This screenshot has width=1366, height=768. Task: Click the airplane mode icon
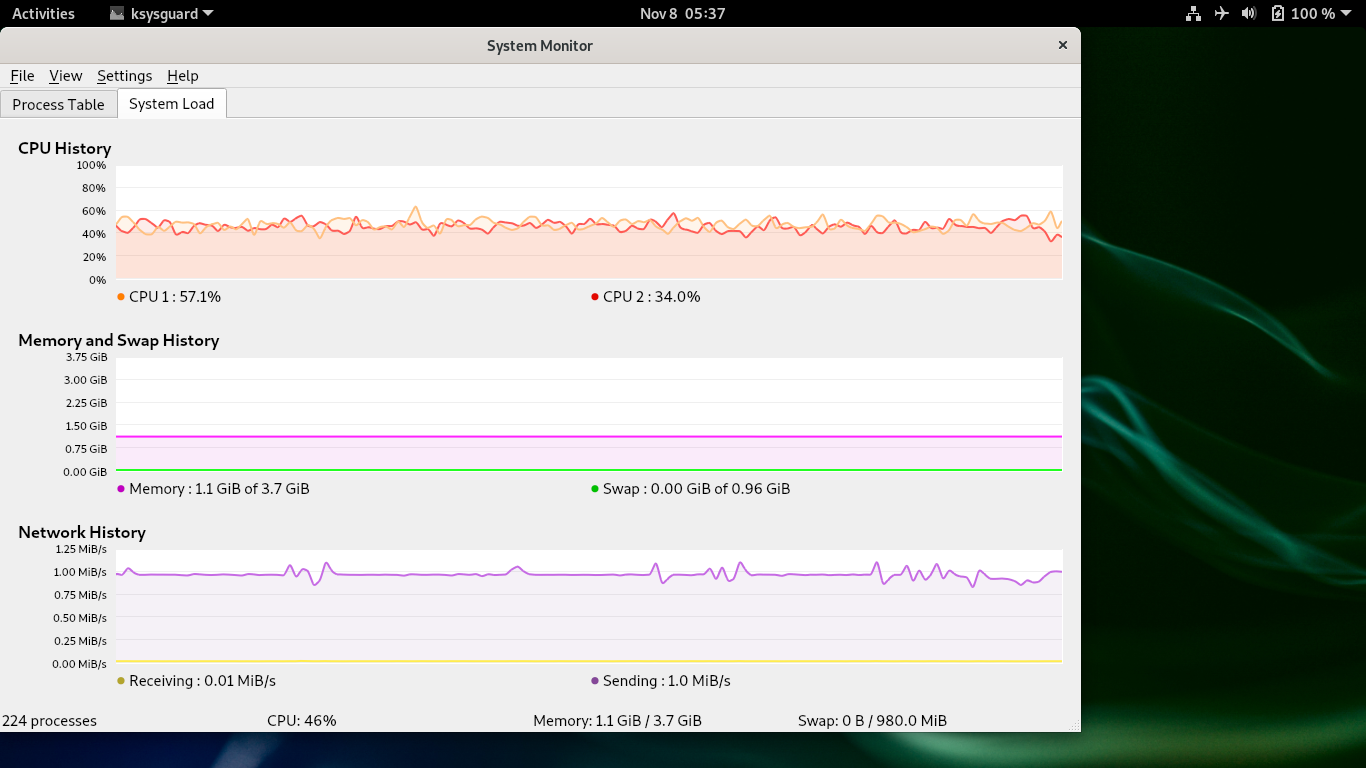(x=1221, y=13)
